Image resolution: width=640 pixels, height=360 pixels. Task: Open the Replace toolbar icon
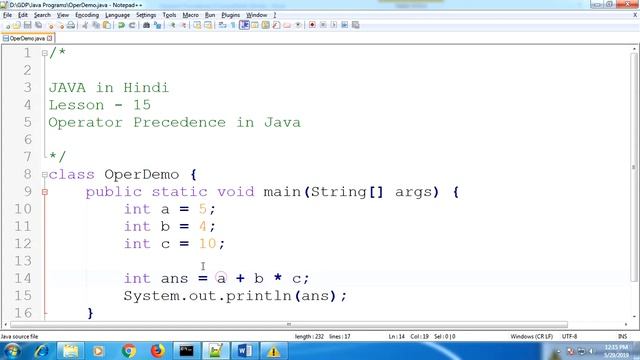[157, 25]
